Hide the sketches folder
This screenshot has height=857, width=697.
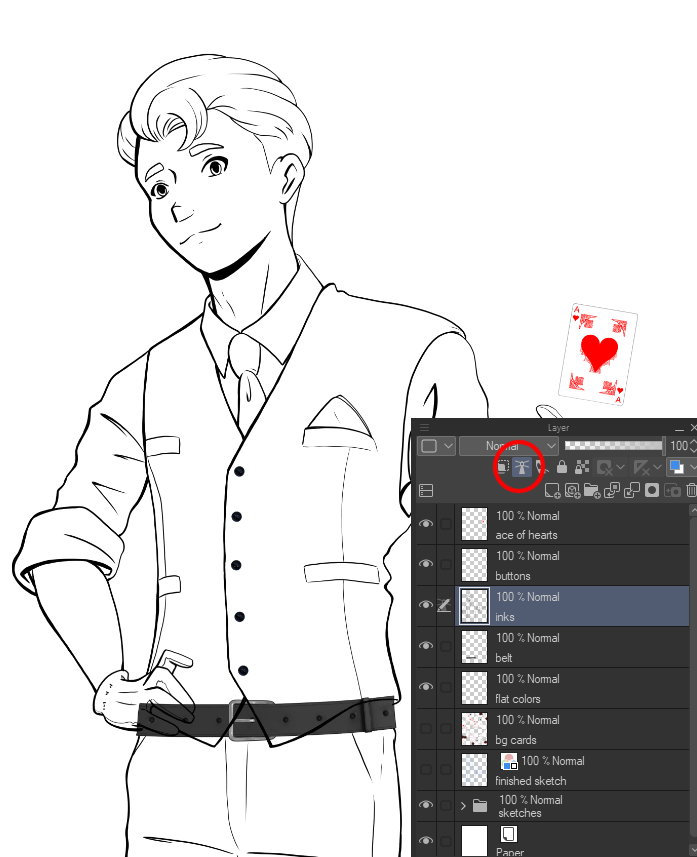click(426, 805)
